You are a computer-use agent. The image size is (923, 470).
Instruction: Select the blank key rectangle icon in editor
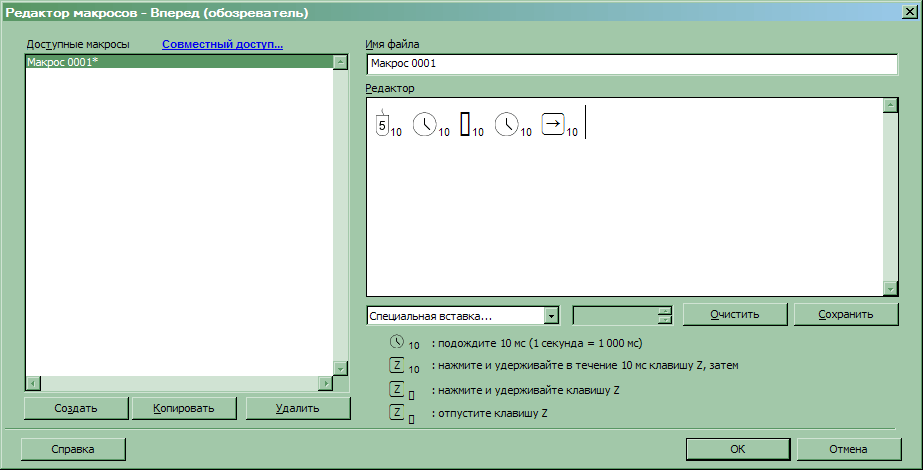click(465, 124)
